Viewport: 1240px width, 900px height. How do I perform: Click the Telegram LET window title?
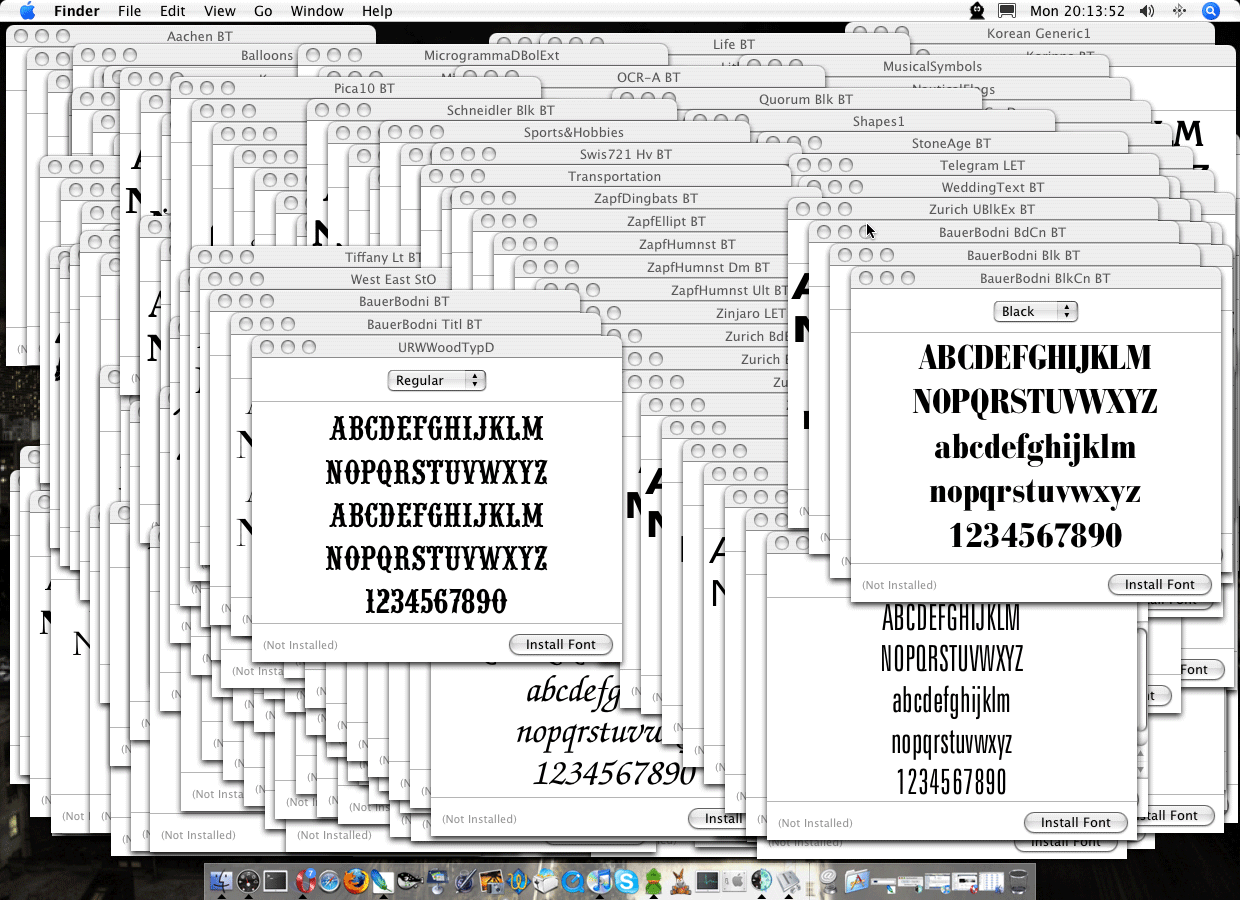click(983, 165)
